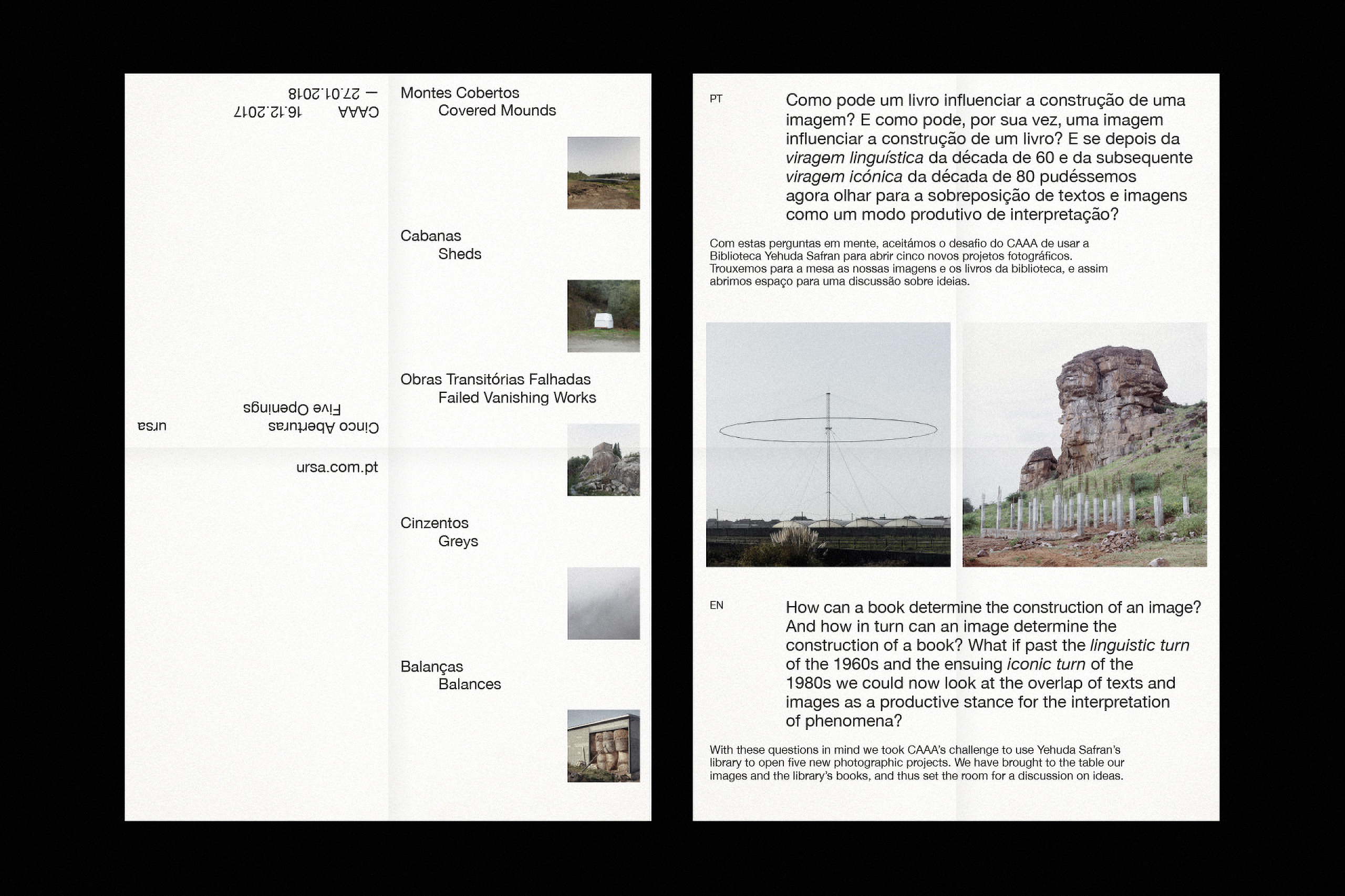1345x896 pixels.
Task: Click the PT language label
Action: pos(716,99)
